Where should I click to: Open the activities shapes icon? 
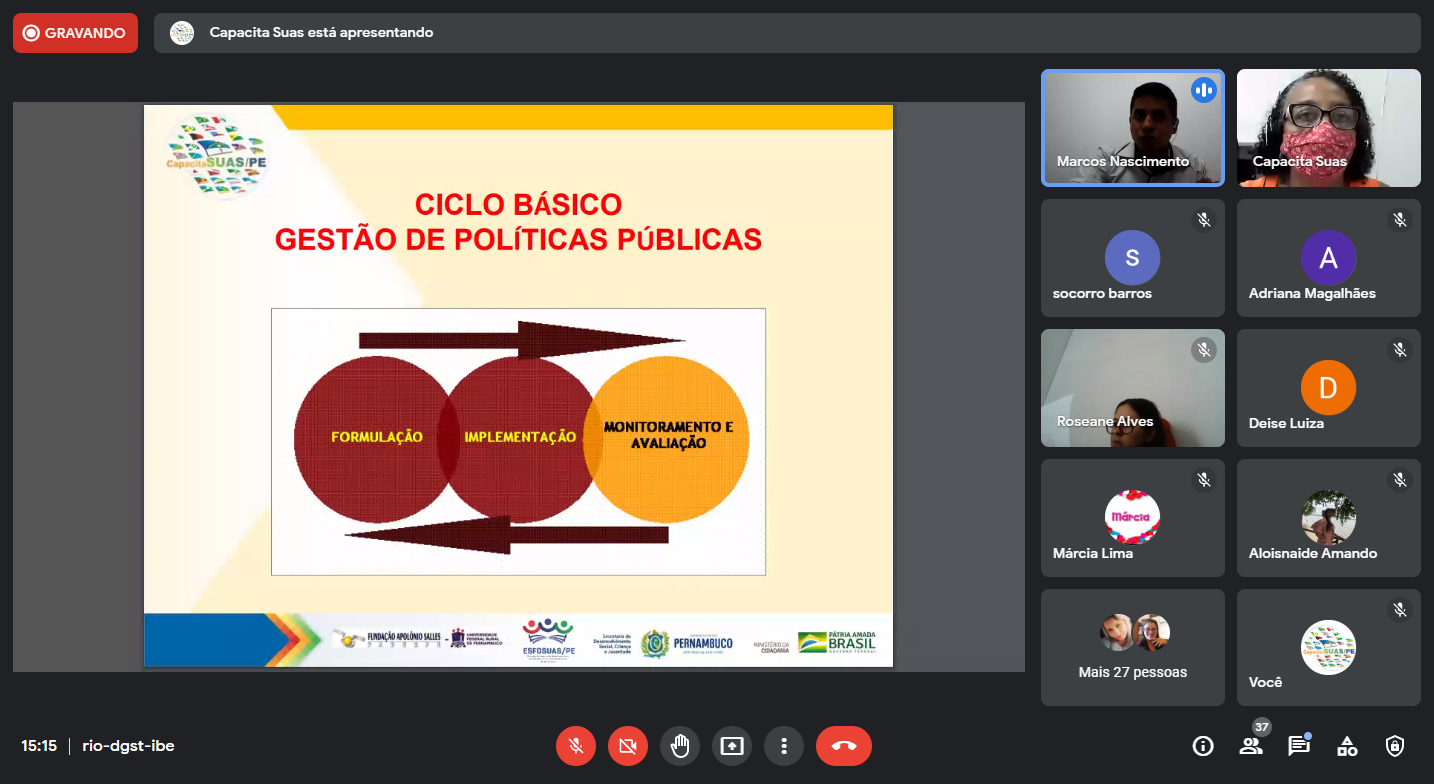[x=1347, y=746]
